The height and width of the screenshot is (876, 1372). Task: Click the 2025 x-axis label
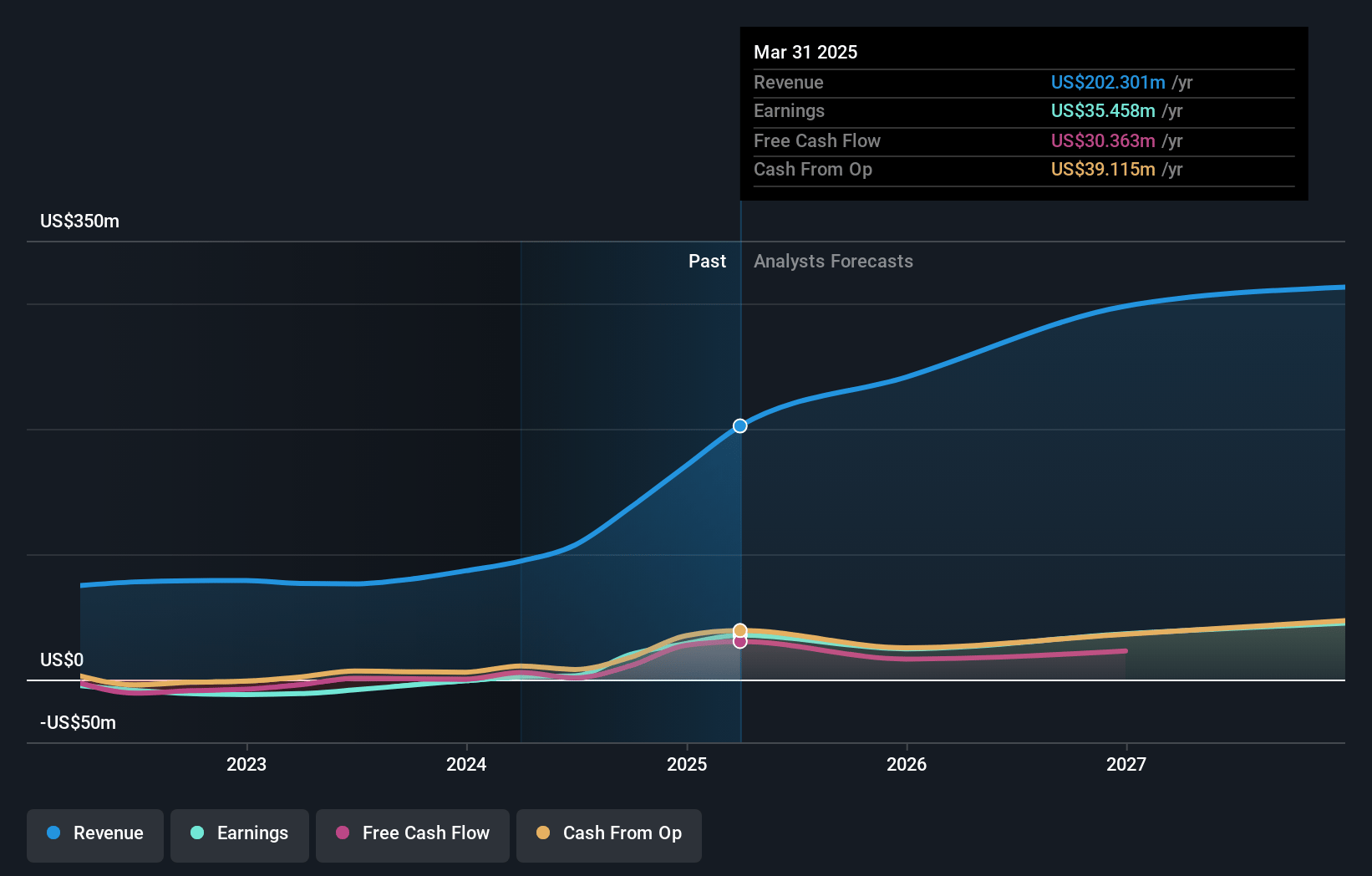pos(687,764)
